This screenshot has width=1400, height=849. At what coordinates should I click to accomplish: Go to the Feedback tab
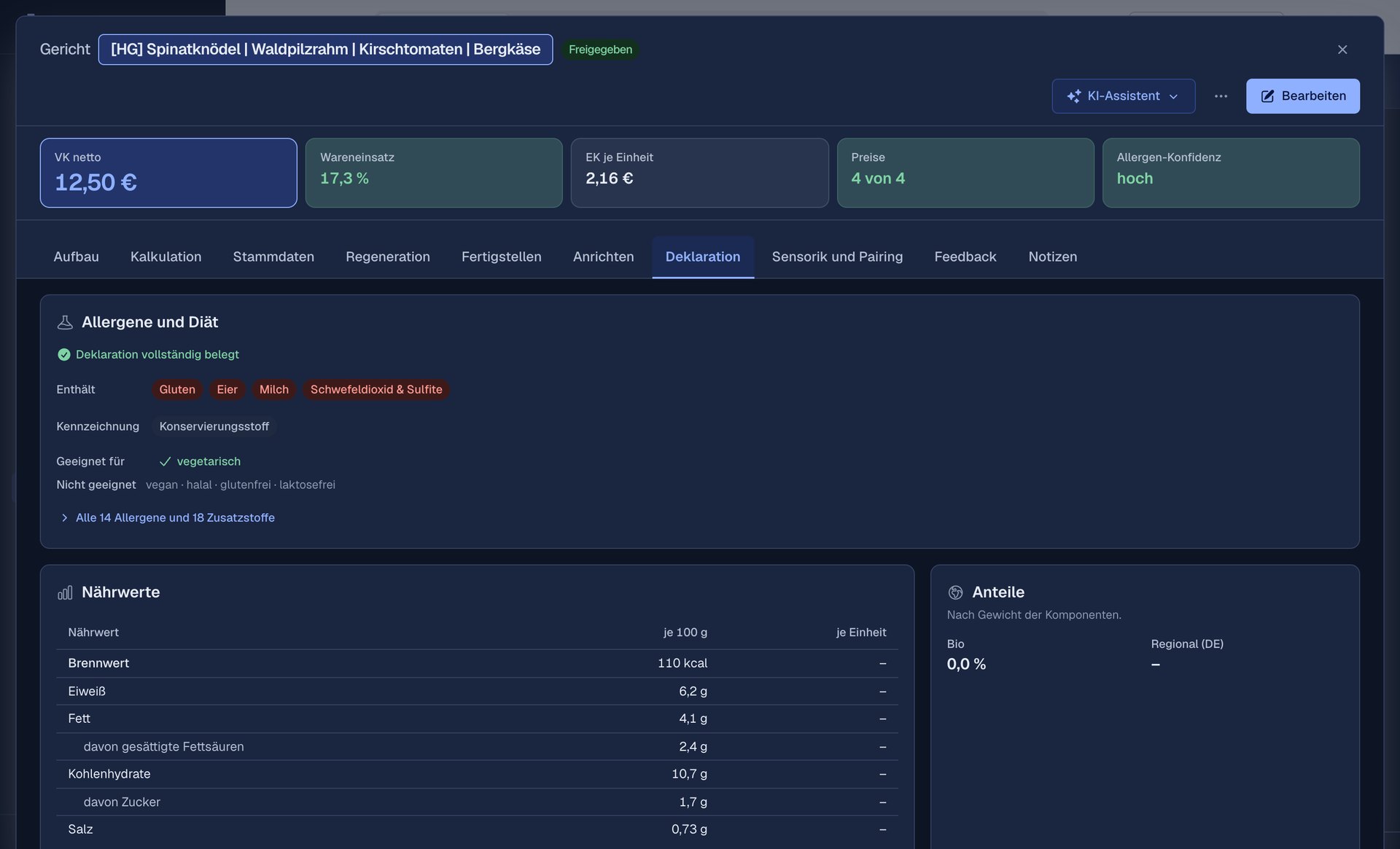(x=965, y=257)
